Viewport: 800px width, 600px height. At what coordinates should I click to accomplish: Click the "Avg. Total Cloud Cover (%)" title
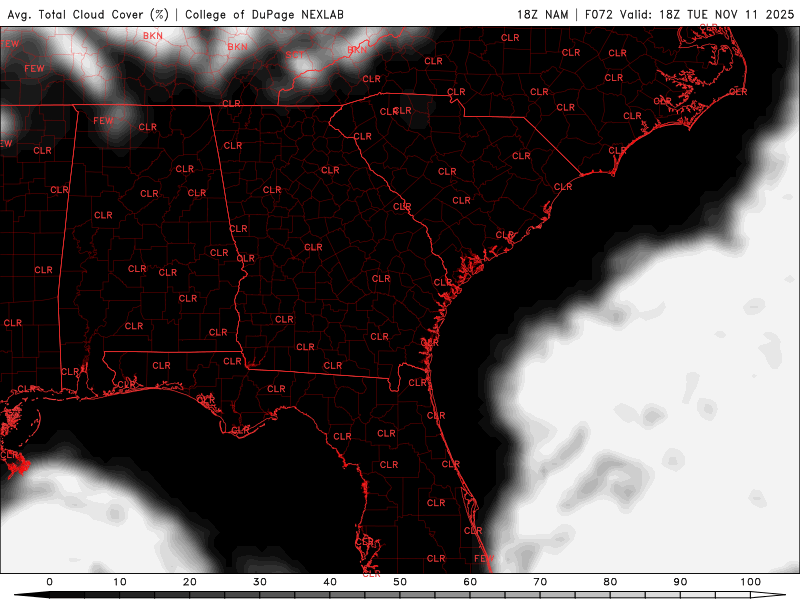point(88,14)
